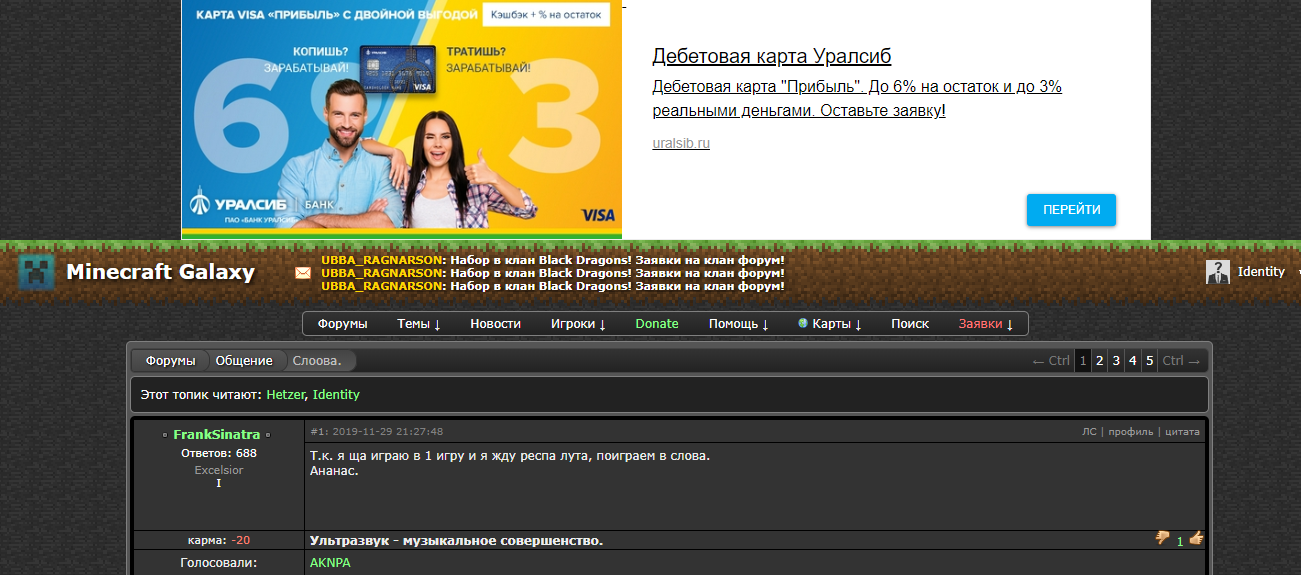The width and height of the screenshot is (1301, 575).
Task: Click the ПЕРЕЙТИ ad button
Action: click(x=1071, y=210)
